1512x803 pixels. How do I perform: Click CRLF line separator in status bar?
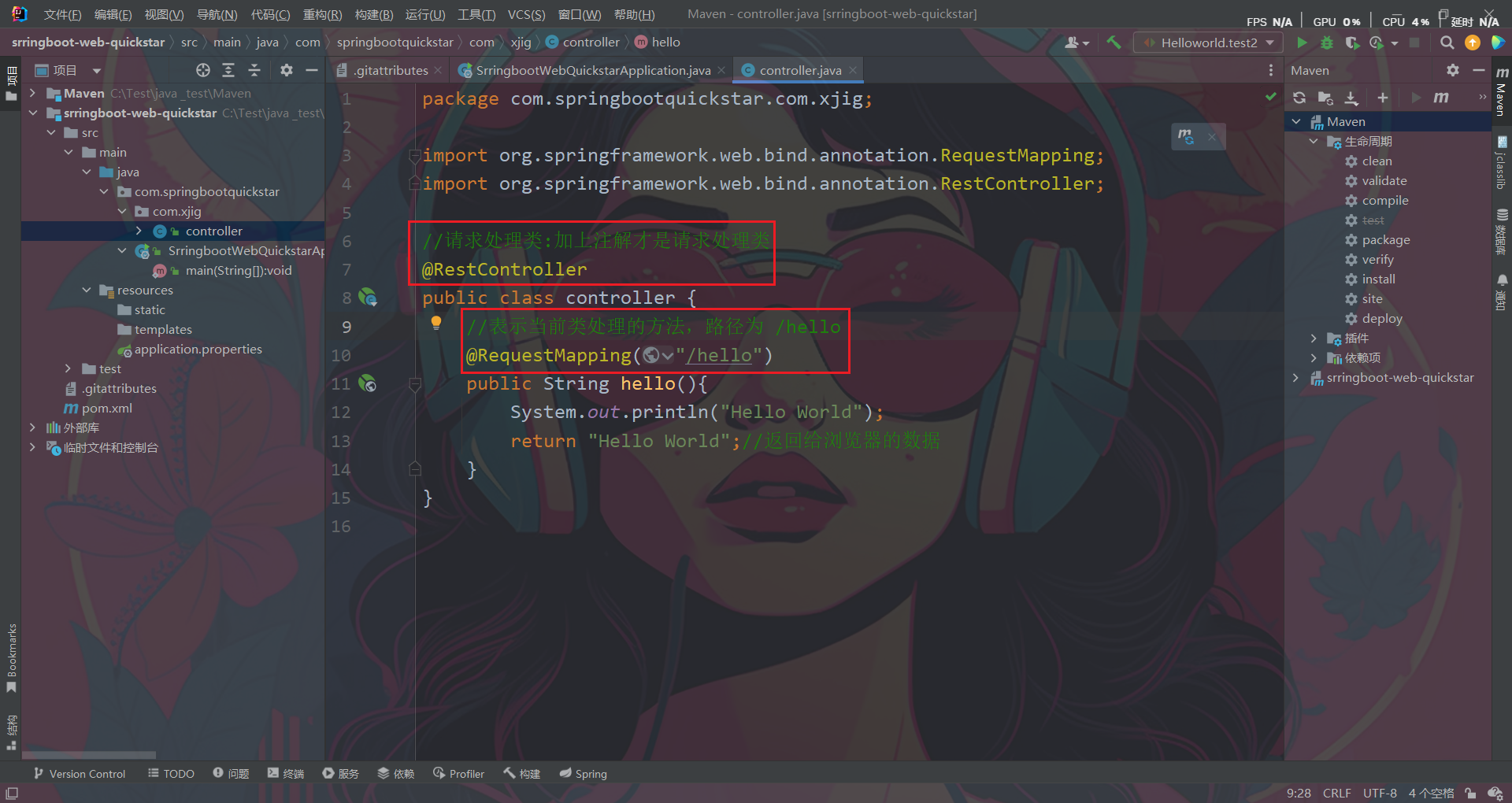(1337, 793)
